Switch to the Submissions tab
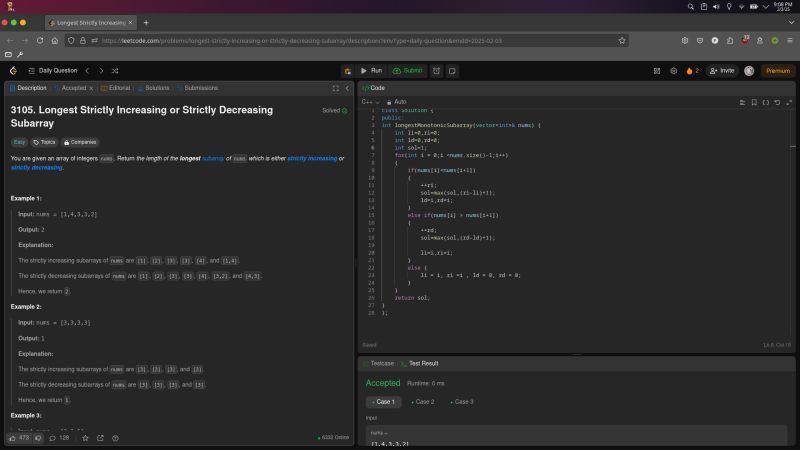 [197, 88]
